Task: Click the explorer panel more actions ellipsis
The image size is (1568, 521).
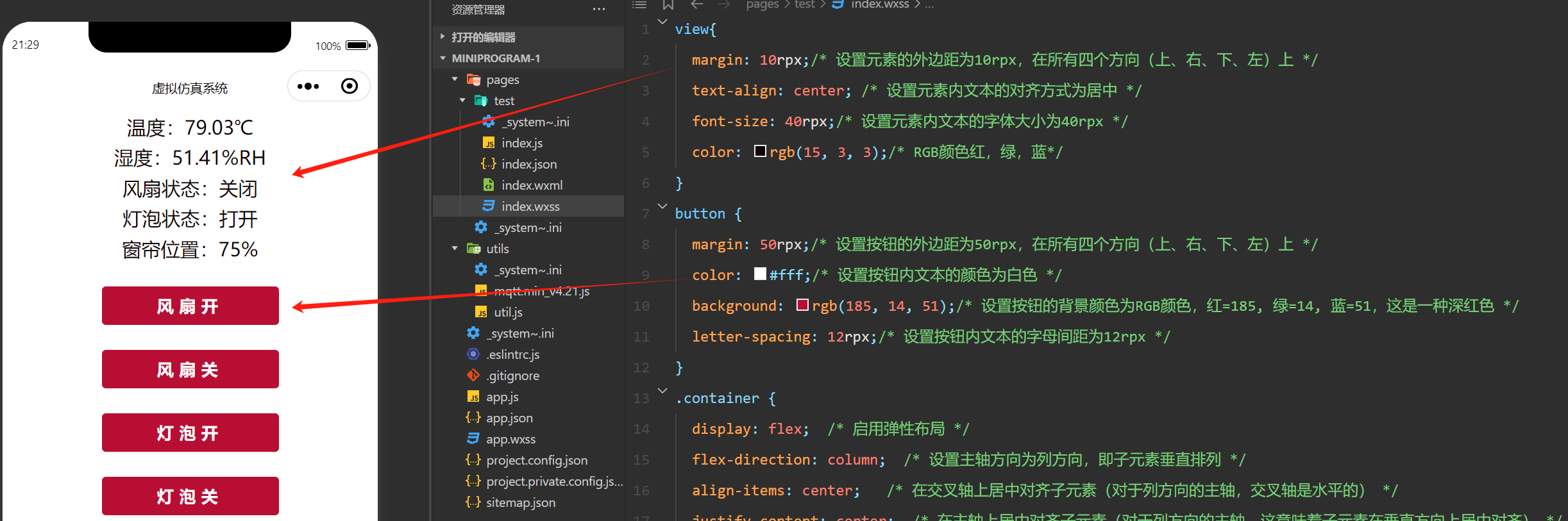Action: coord(598,10)
